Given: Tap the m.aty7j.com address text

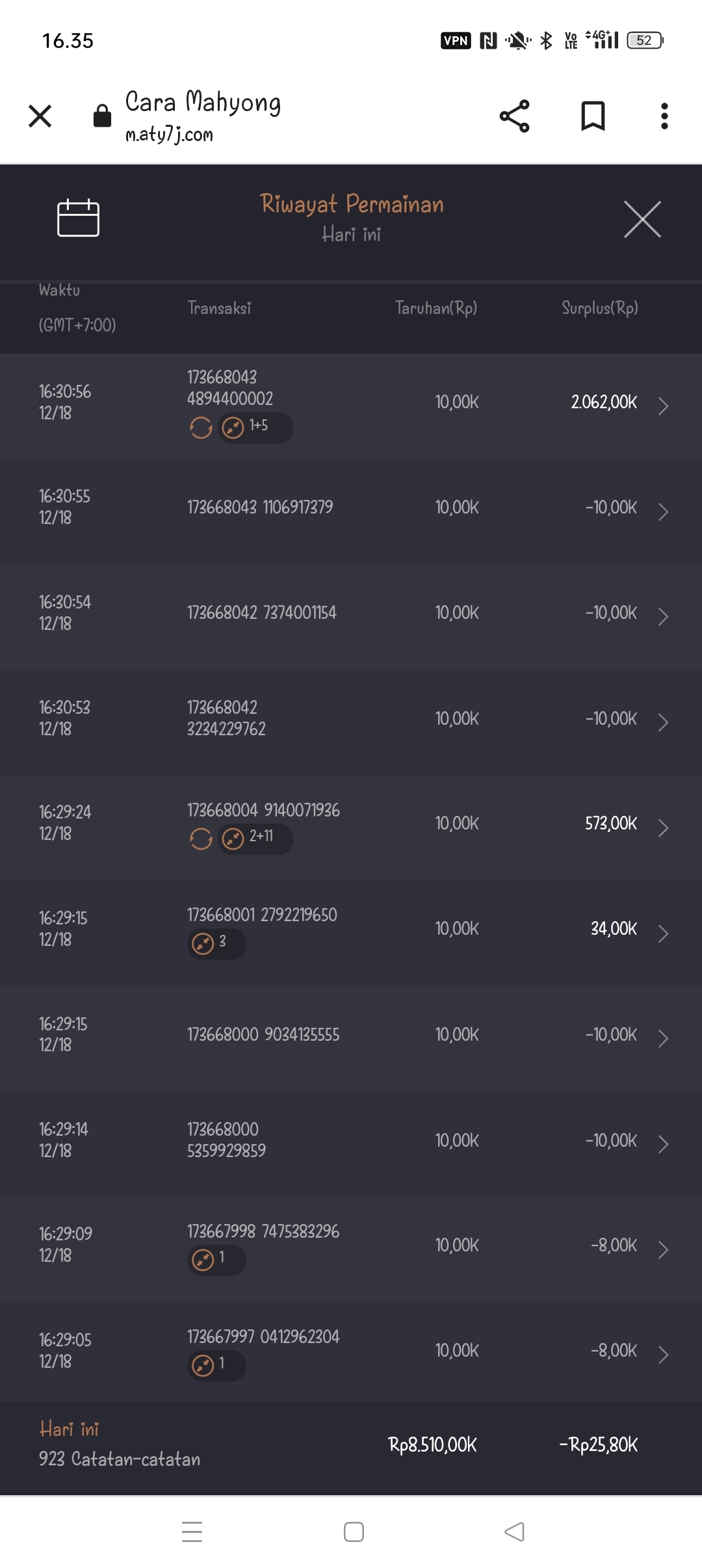Looking at the screenshot, I should (x=169, y=135).
